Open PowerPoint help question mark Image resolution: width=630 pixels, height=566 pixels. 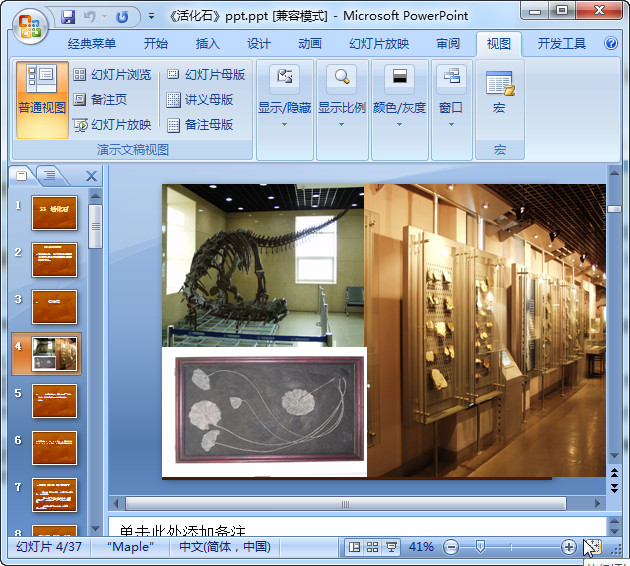click(611, 43)
